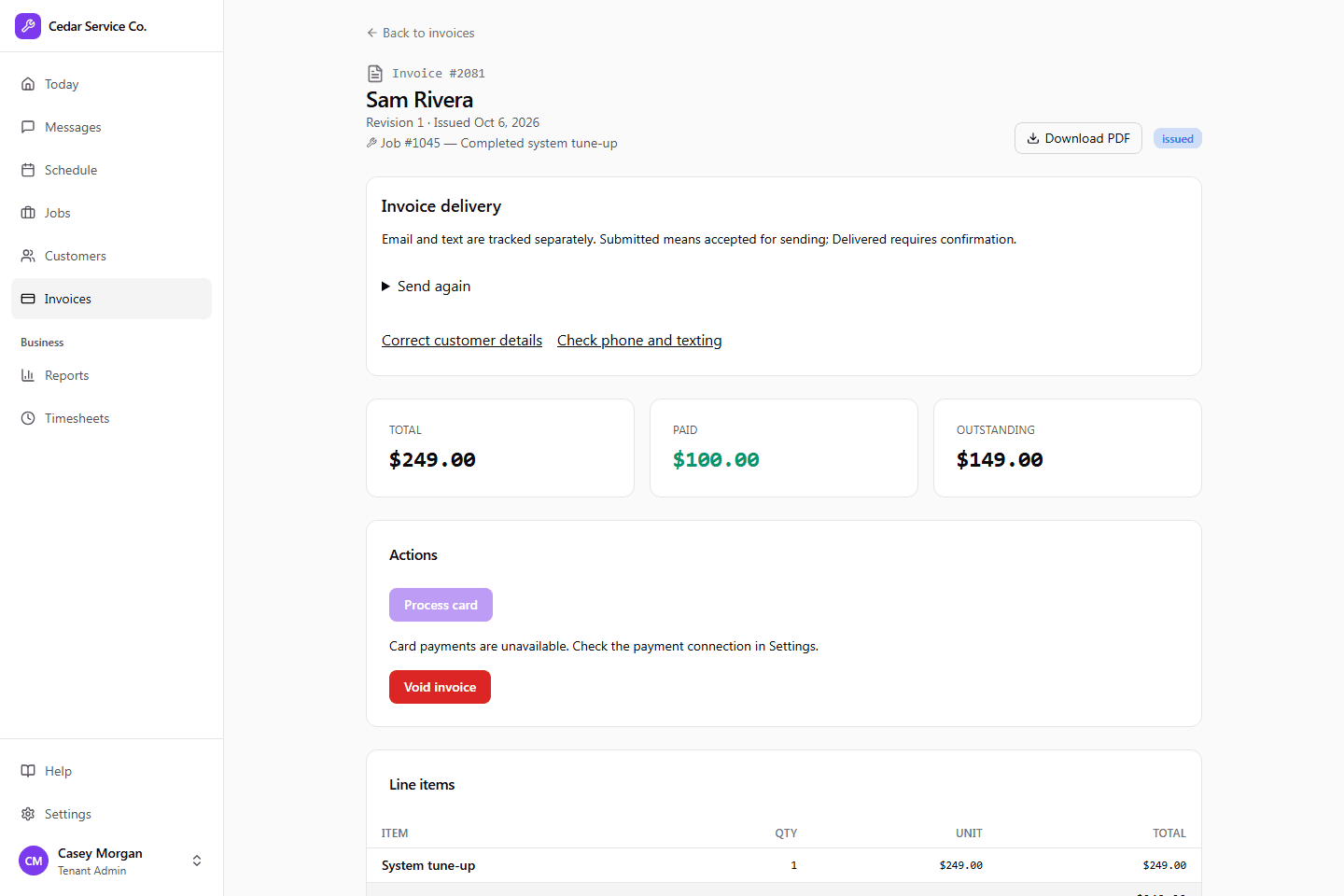The width and height of the screenshot is (1344, 896).
Task: Click the Settings gear icon
Action: click(x=28, y=814)
